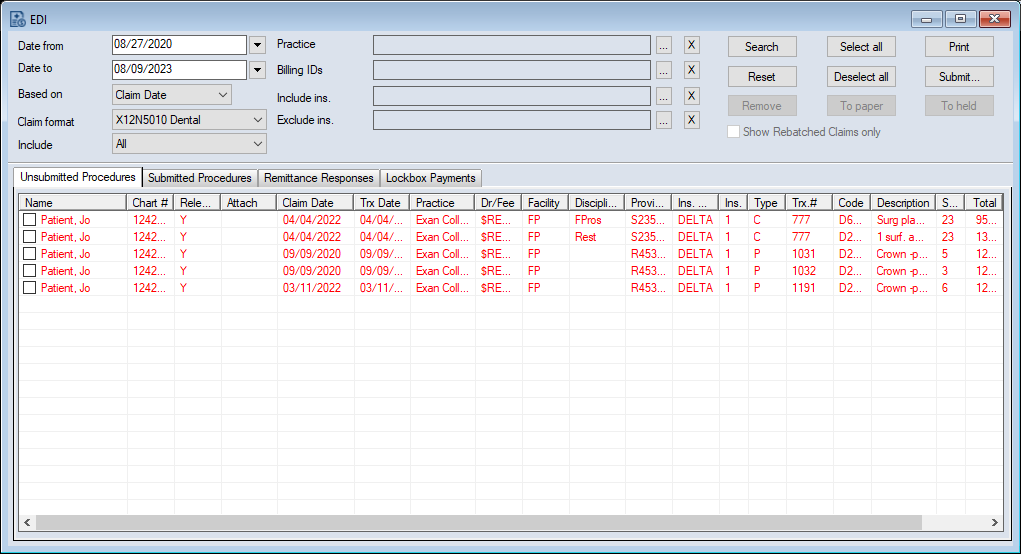Click the horizontal scrollbar right arrow
This screenshot has width=1021, height=554.
click(994, 523)
